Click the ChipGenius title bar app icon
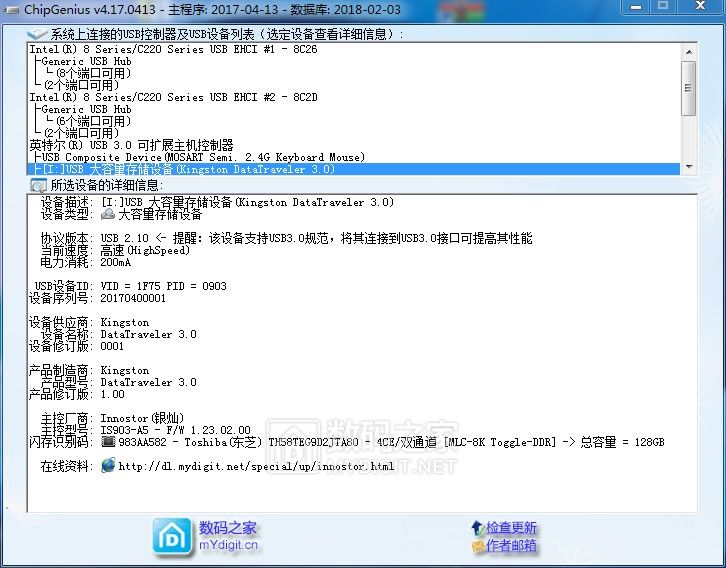The width and height of the screenshot is (726, 568). point(10,10)
